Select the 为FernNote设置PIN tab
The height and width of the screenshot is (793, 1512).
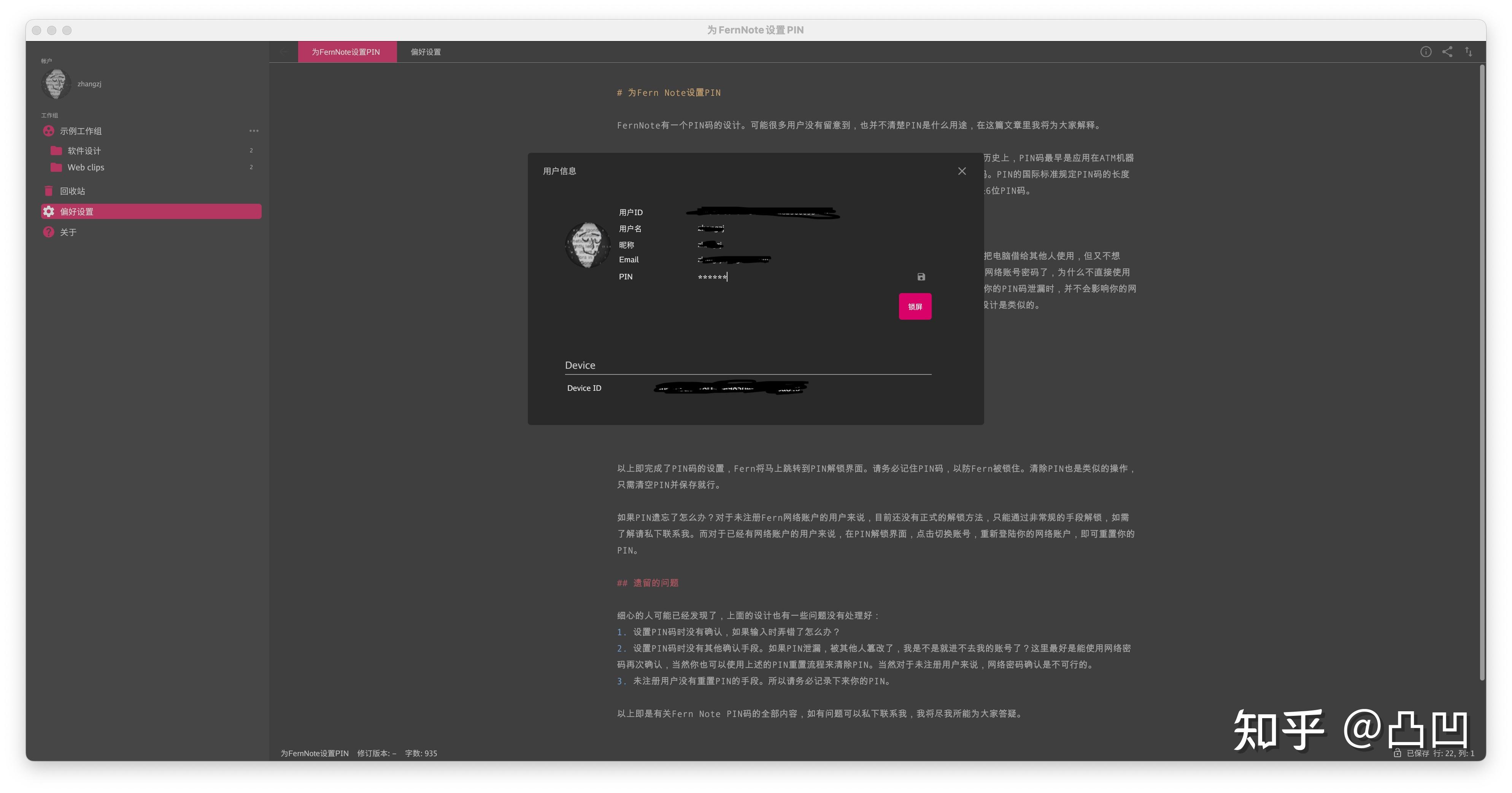pyautogui.click(x=347, y=52)
